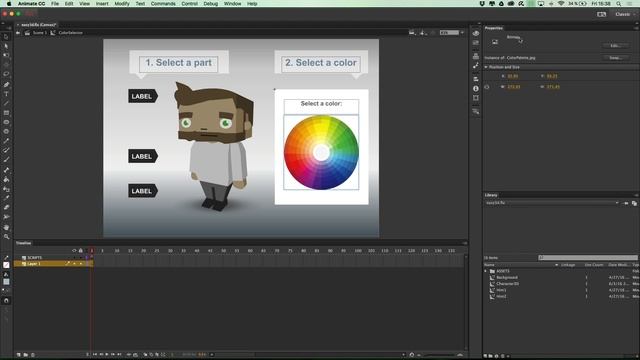This screenshot has height=360, width=640.
Task: Click the Edit Symbols icon above stage
Action: coord(423,33)
